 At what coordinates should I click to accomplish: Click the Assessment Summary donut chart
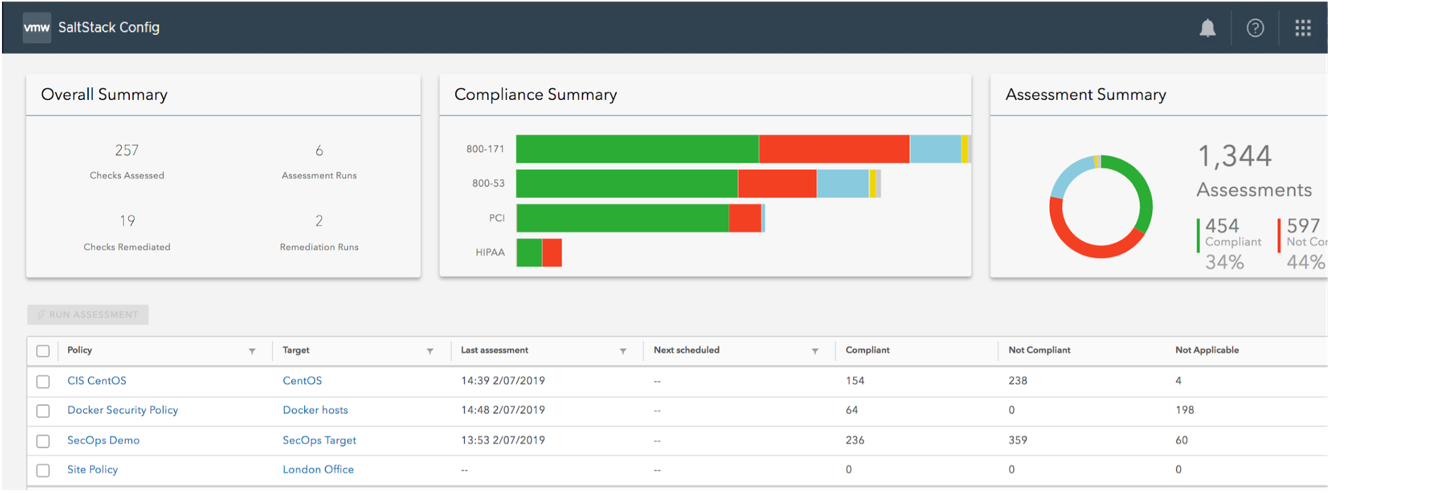tap(1101, 207)
